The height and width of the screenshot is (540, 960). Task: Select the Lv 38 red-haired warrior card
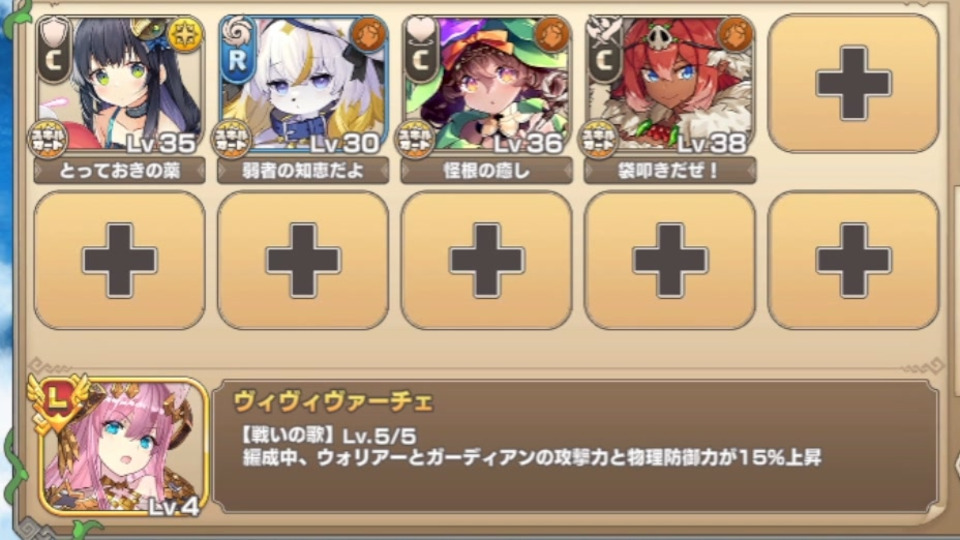click(670, 84)
